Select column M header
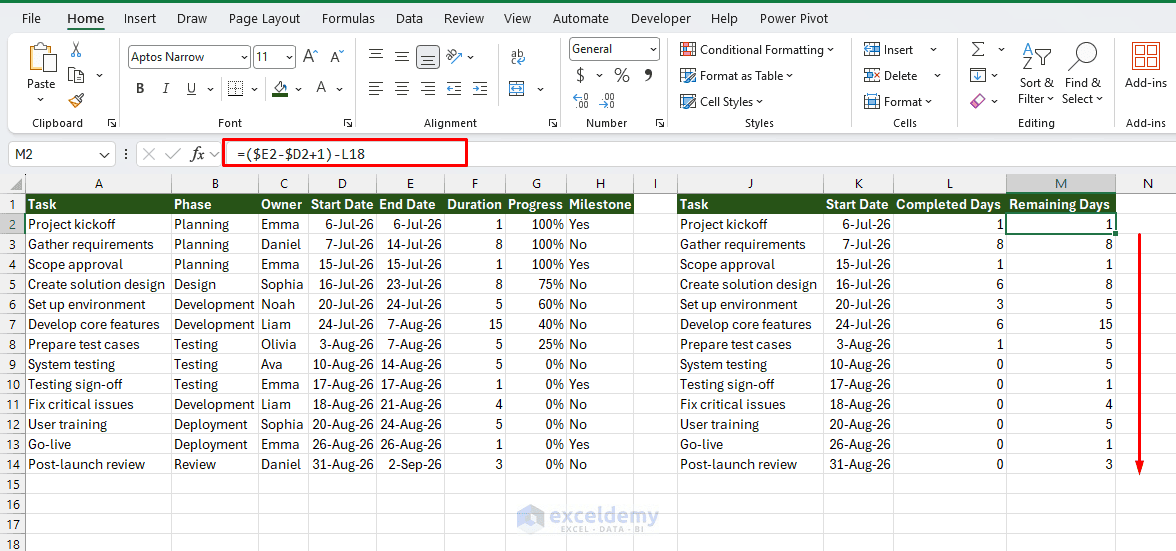Viewport: 1176px width, 551px height. pyautogui.click(x=1060, y=184)
